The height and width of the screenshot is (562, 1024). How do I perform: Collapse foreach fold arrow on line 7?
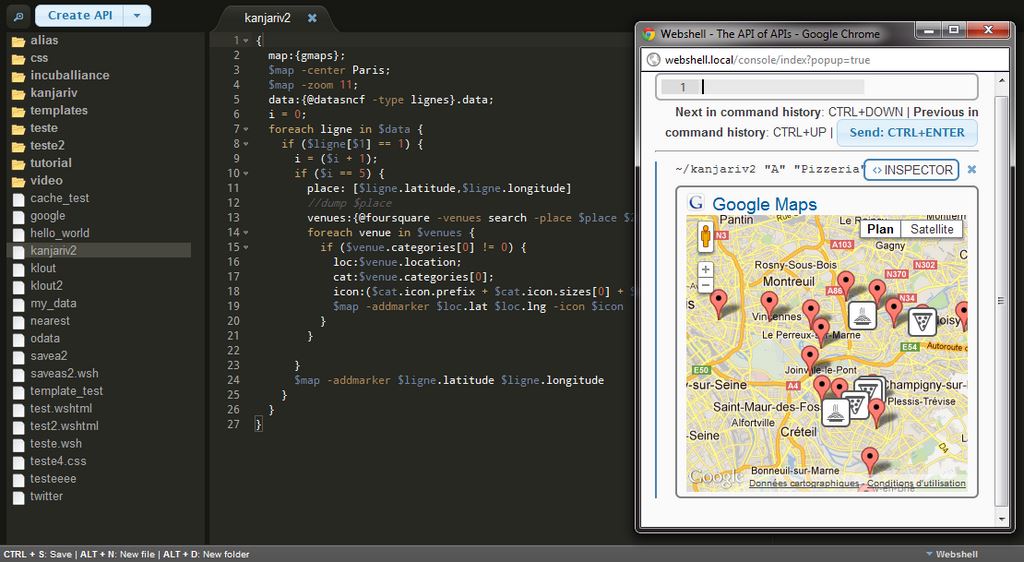pos(246,129)
